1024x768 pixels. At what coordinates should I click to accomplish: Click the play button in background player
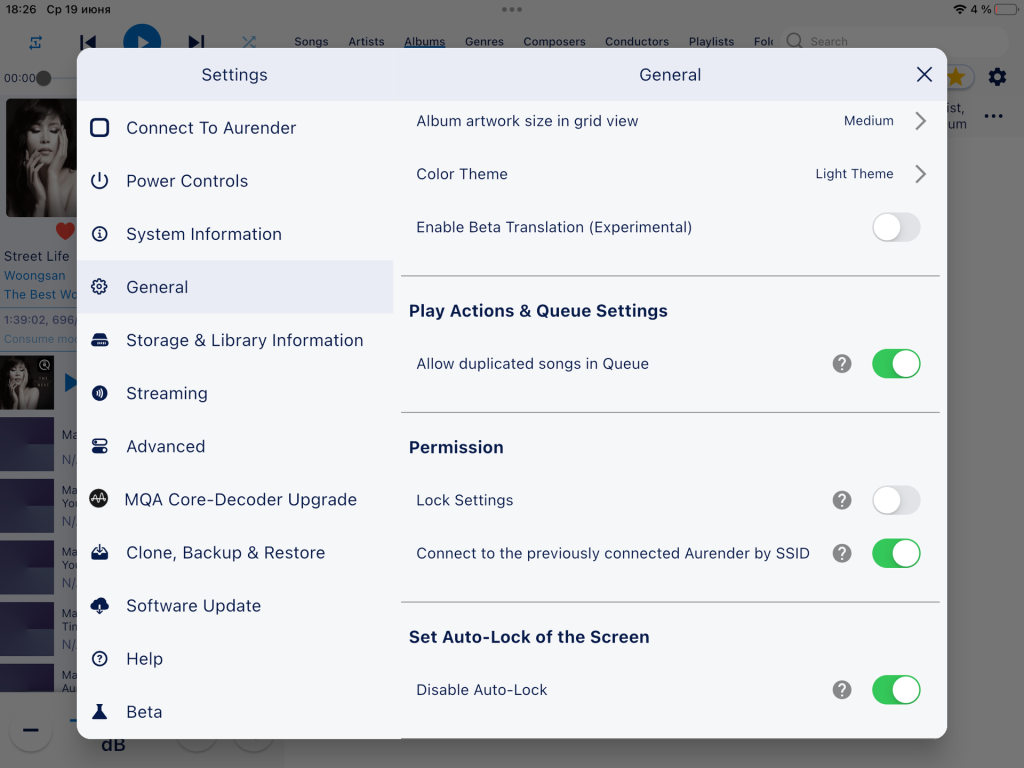click(x=142, y=37)
